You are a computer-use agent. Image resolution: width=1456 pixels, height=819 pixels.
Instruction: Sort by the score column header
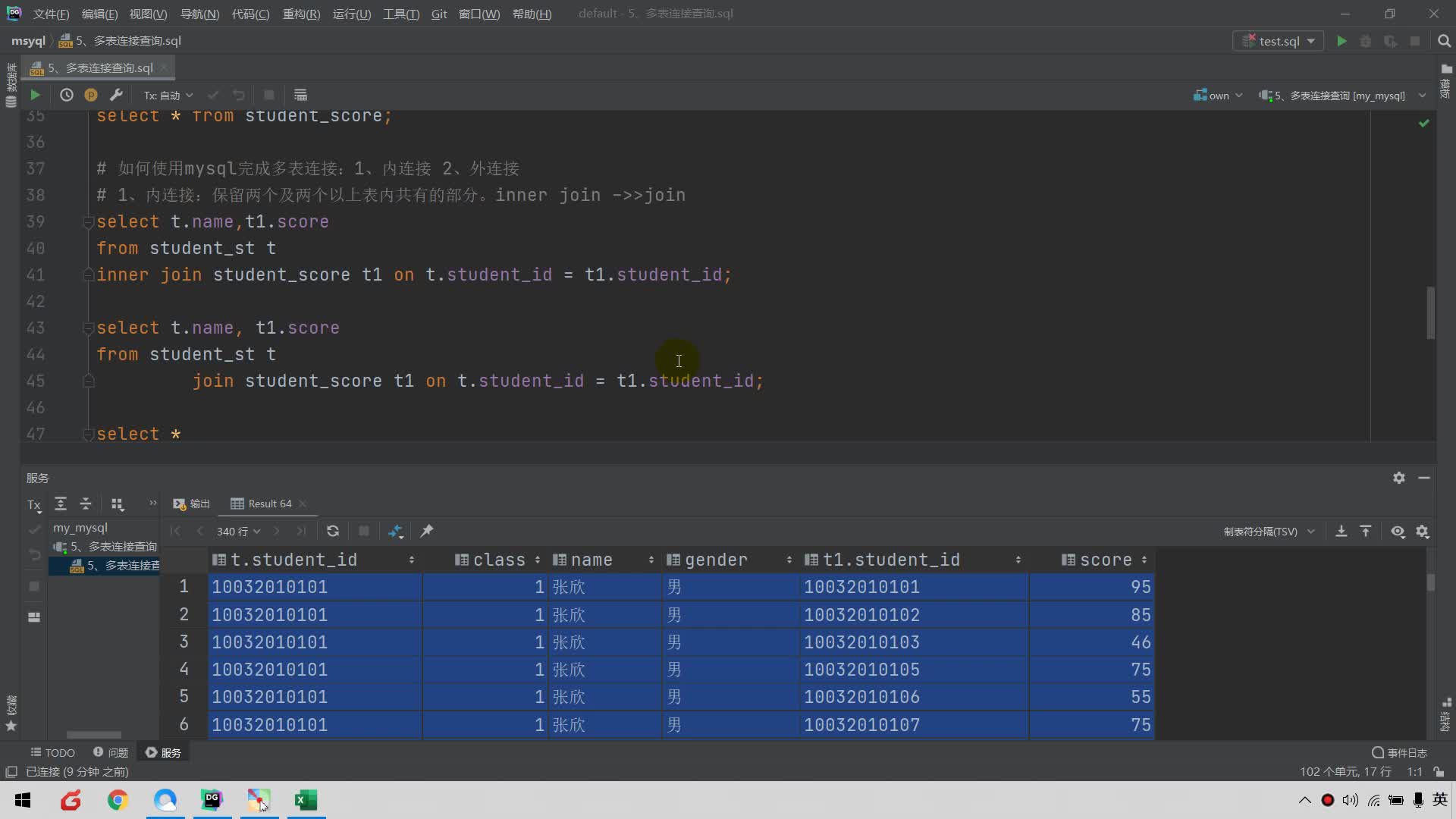click(1105, 560)
